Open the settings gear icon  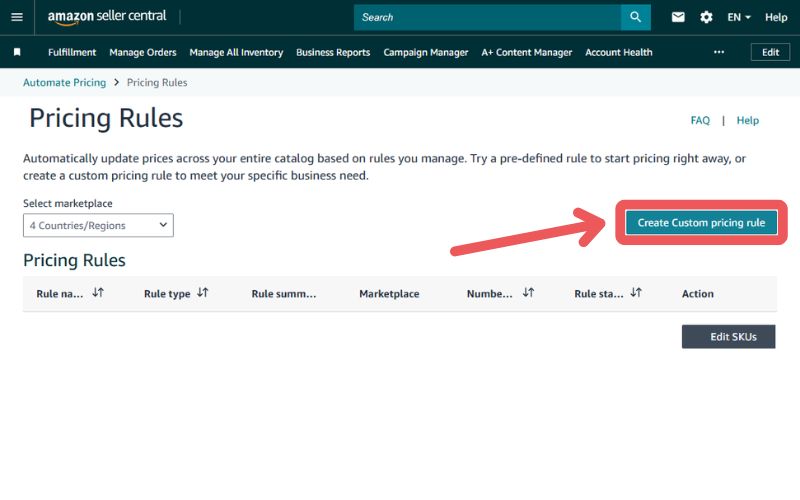click(706, 17)
